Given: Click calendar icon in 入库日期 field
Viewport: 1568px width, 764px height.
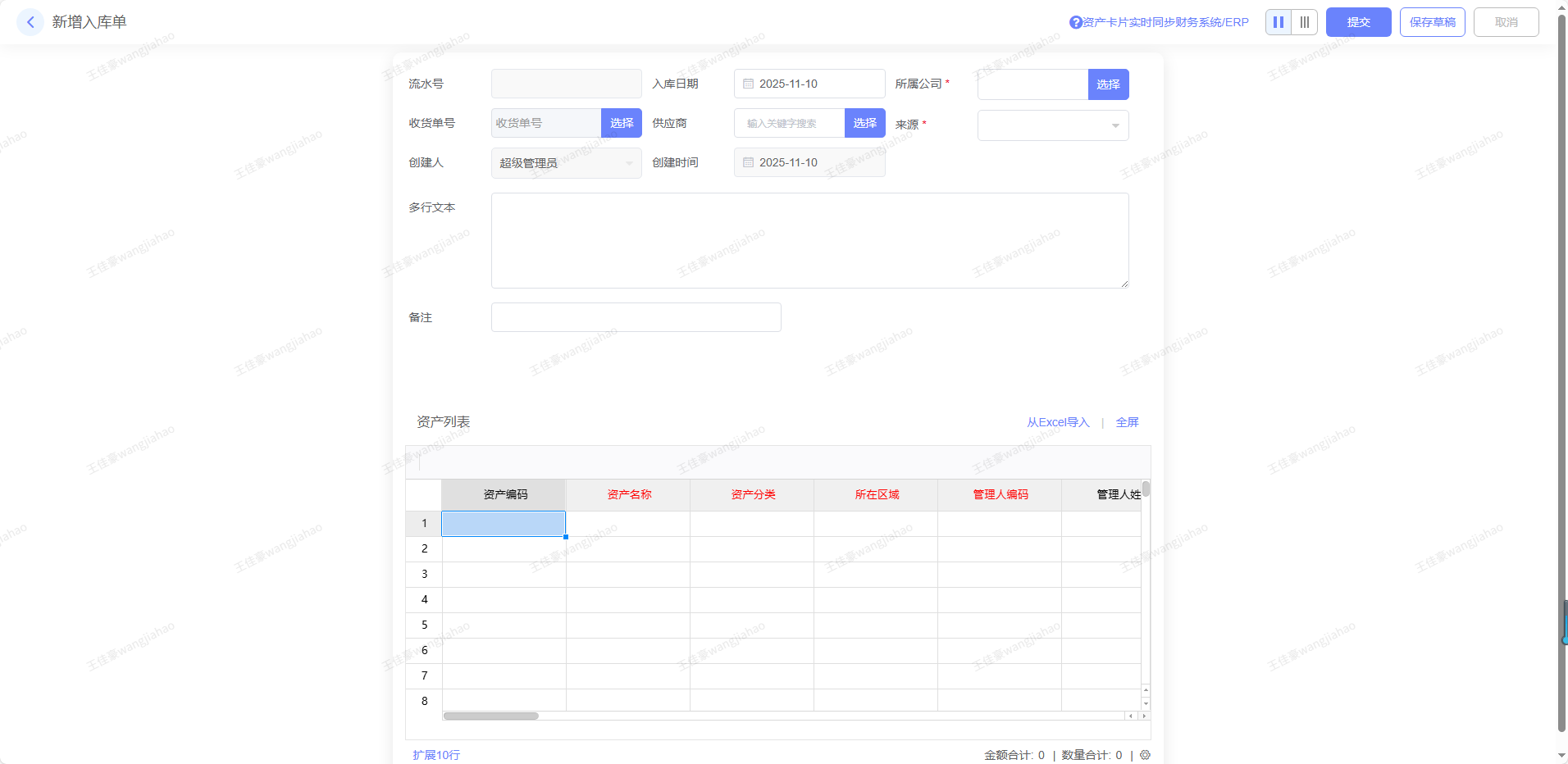Looking at the screenshot, I should tap(748, 84).
